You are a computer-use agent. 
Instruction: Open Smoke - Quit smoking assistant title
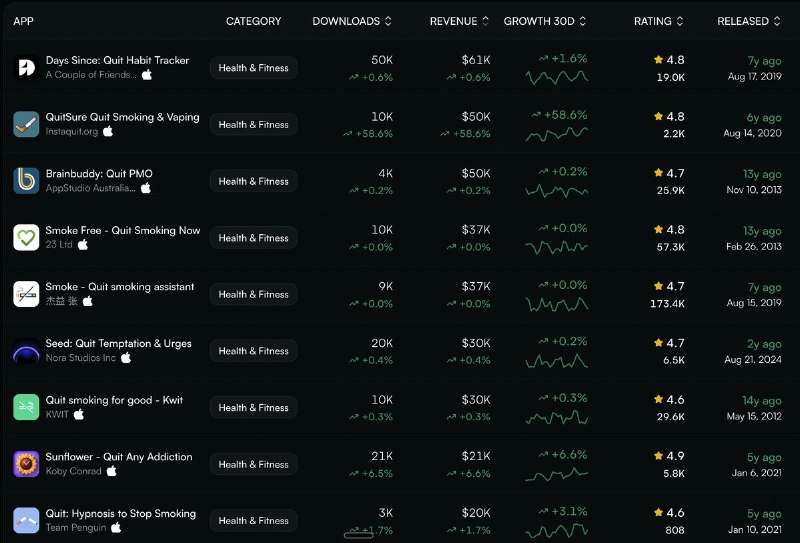pos(120,287)
